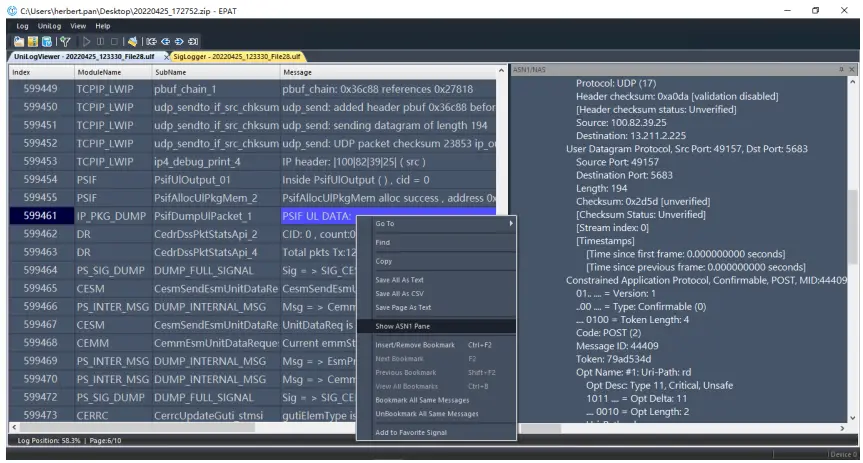Viewport: 863px width, 463px height.
Task: Close the ASN1/NAS pane
Action: [853, 68]
